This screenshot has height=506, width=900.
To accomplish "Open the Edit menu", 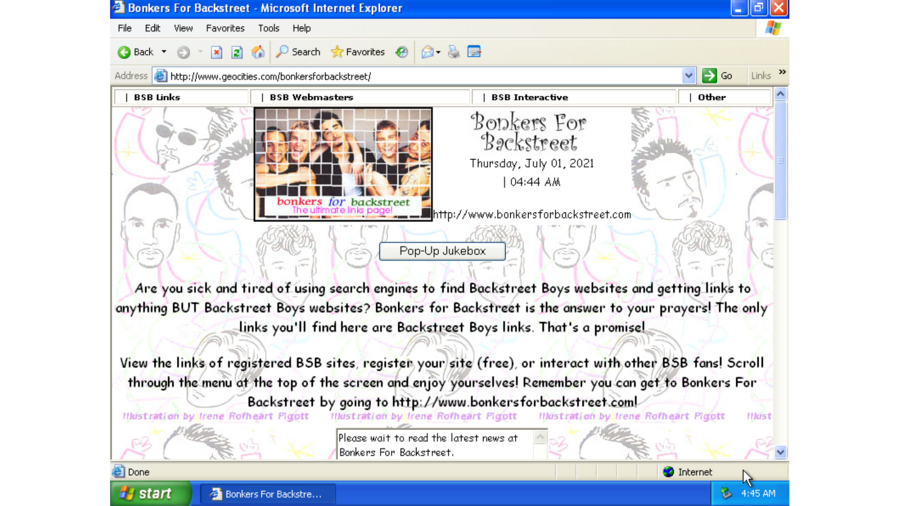I will (152, 28).
